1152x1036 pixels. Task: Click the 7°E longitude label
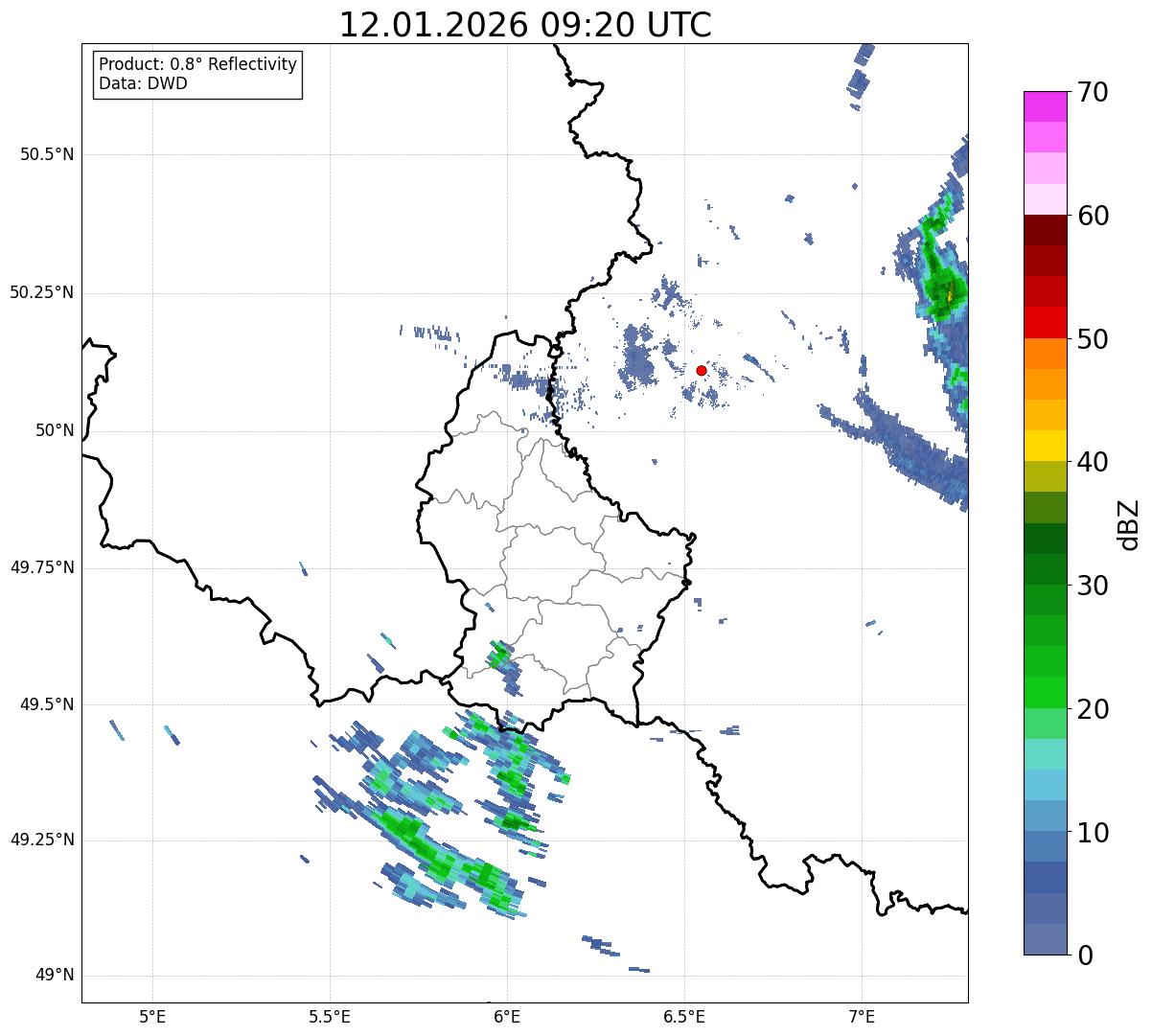pyautogui.click(x=862, y=1016)
